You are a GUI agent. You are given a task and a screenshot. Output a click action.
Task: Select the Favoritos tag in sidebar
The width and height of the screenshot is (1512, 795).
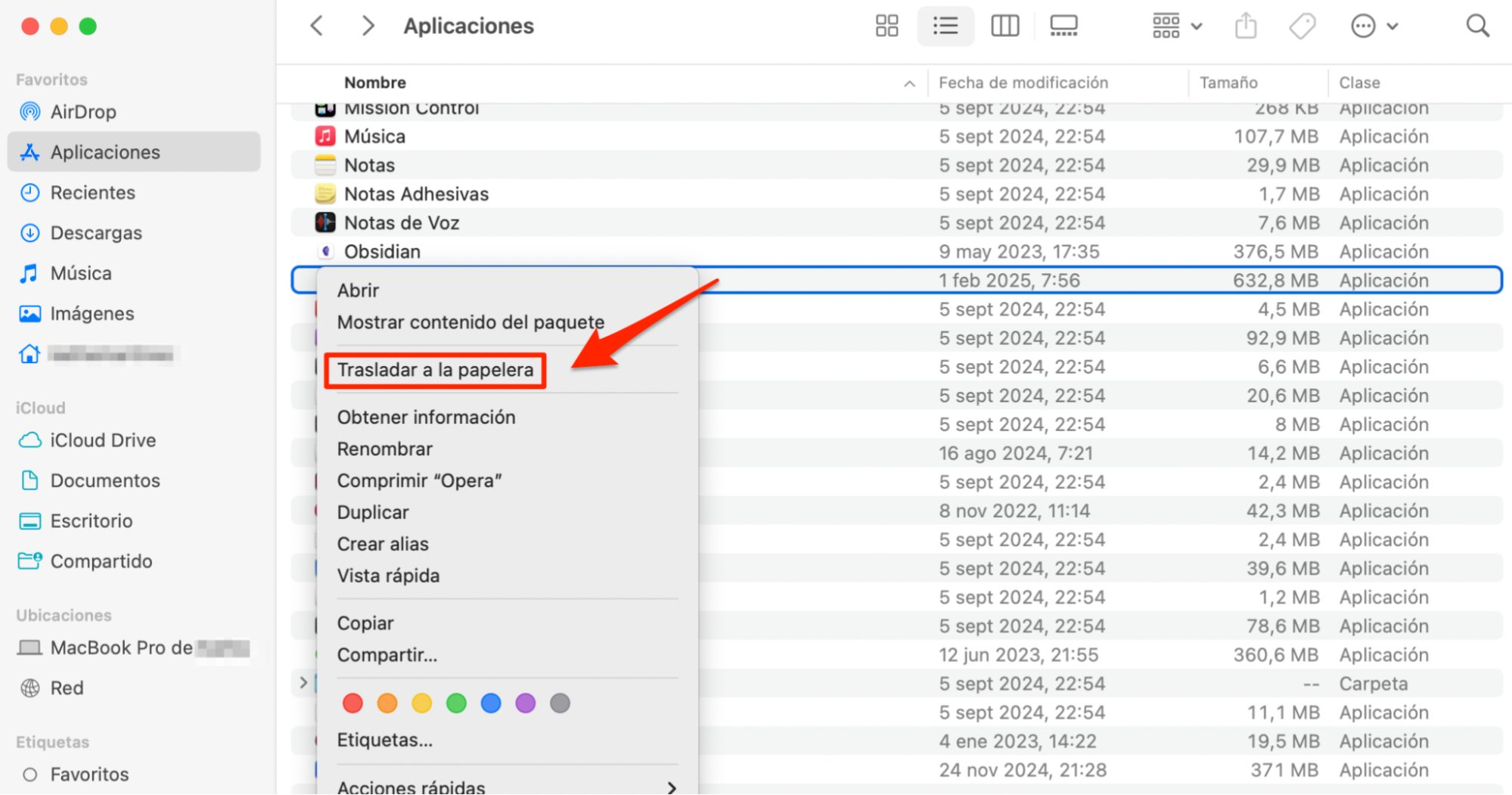point(89,775)
